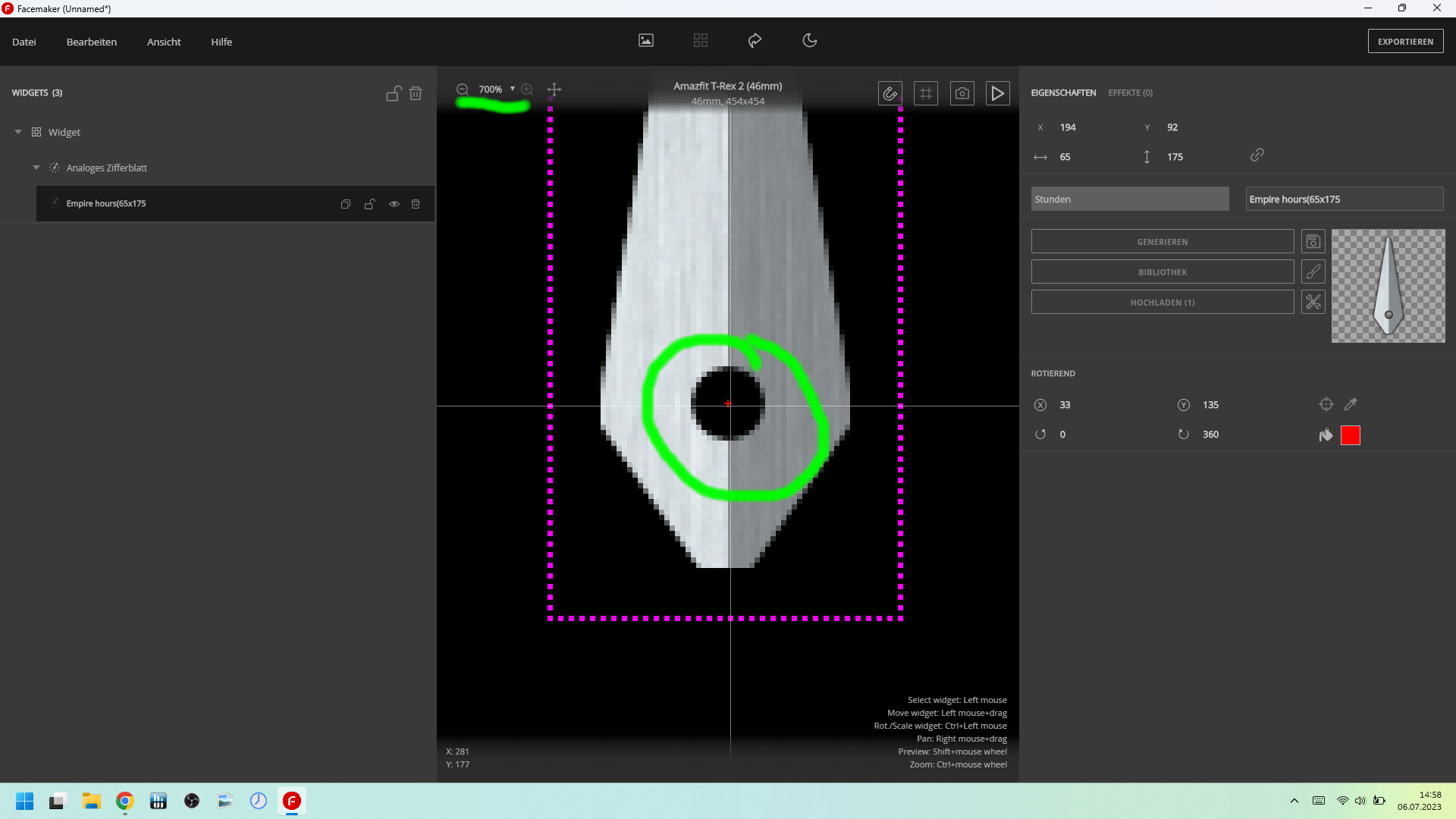Click the zoom out magnifier icon
This screenshot has width=1456, height=819.
(x=462, y=89)
